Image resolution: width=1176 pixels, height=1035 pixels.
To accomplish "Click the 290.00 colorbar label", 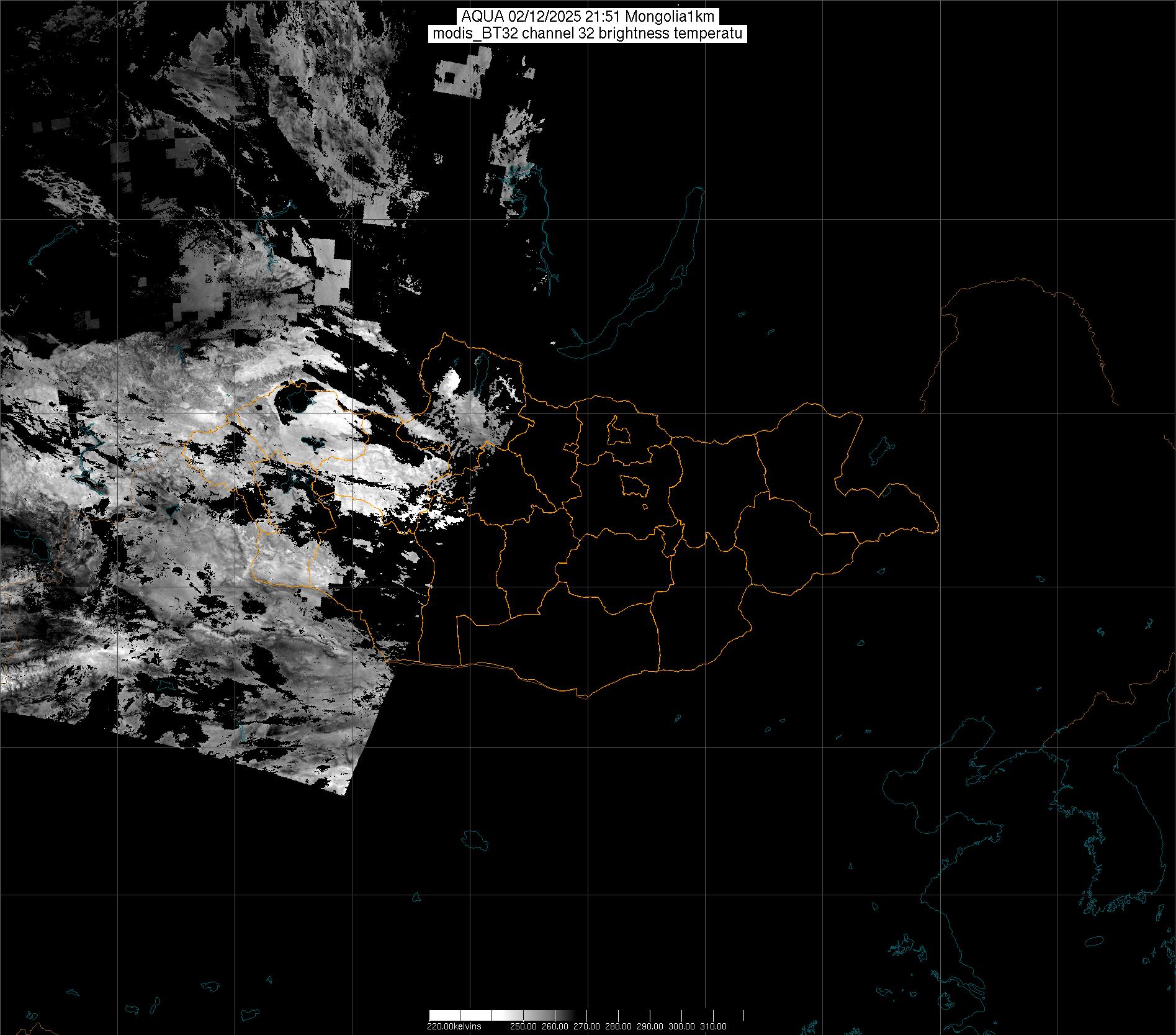I will coord(650,1026).
